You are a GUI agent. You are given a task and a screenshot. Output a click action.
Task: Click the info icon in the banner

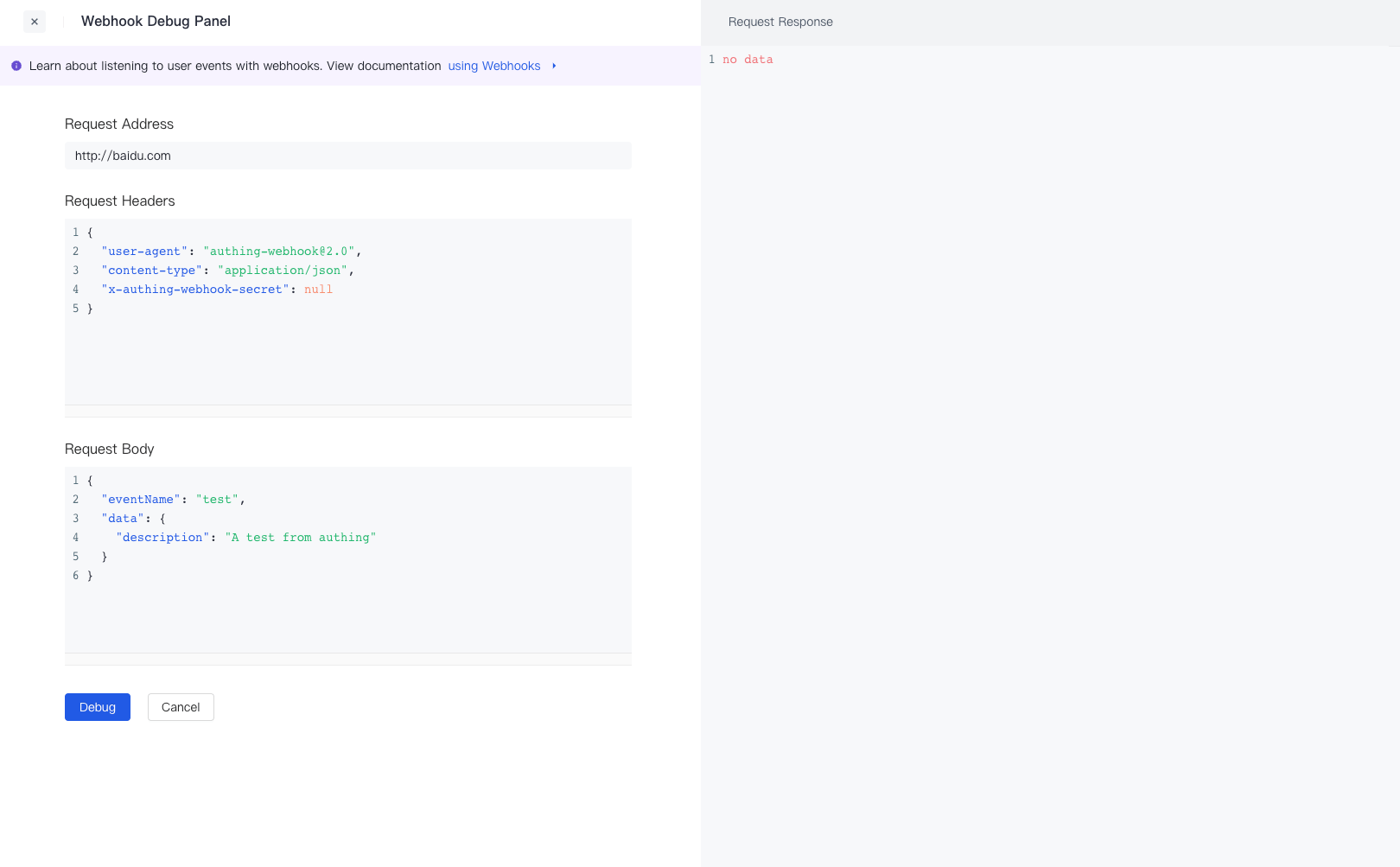[16, 66]
